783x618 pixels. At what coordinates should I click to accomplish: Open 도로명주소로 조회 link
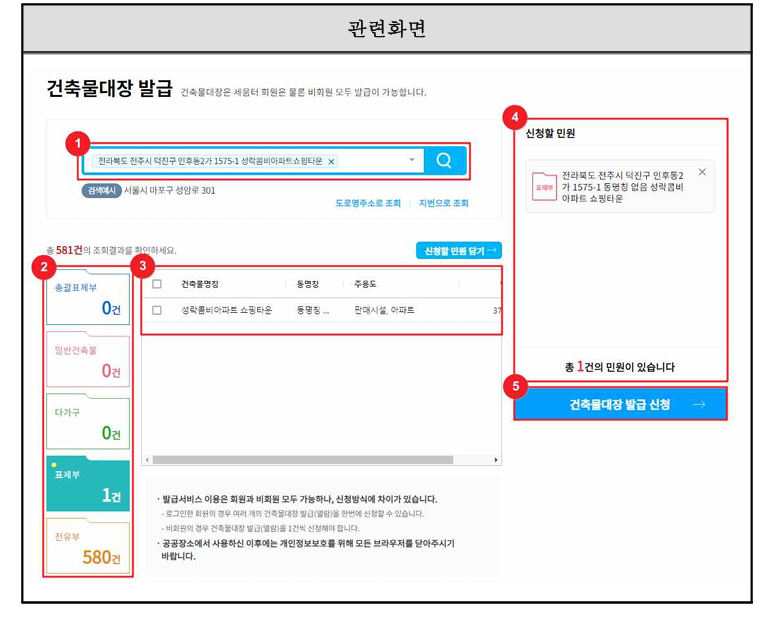tap(368, 203)
